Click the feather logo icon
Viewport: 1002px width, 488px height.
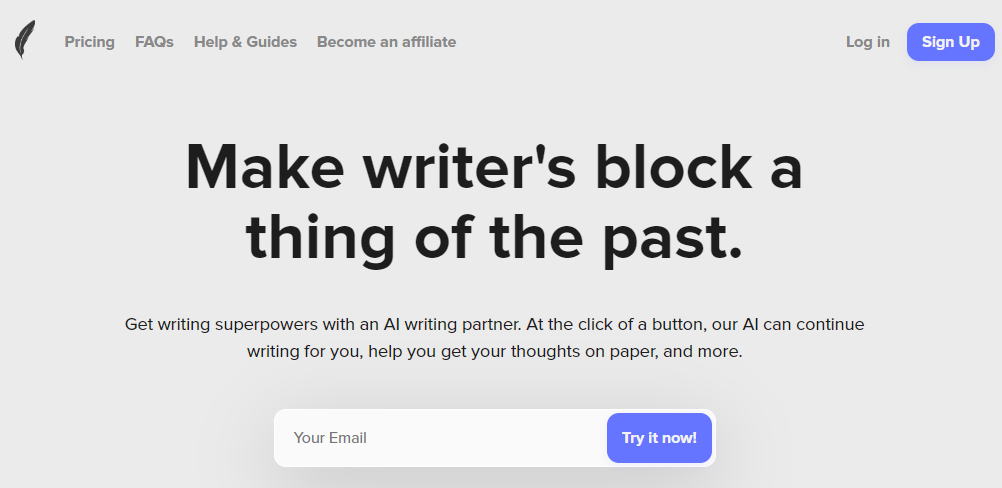[25, 40]
